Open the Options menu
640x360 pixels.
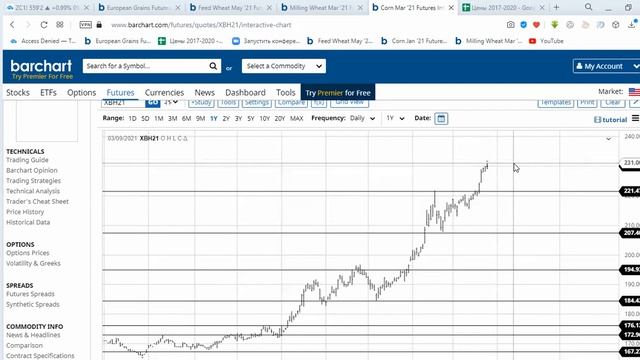pyautogui.click(x=81, y=93)
